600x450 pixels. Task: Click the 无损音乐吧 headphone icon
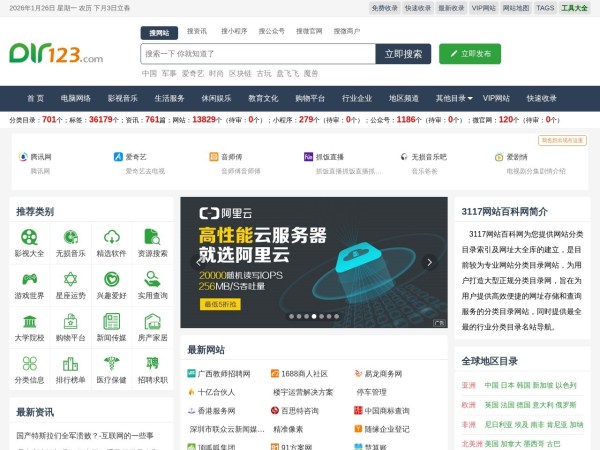point(404,157)
